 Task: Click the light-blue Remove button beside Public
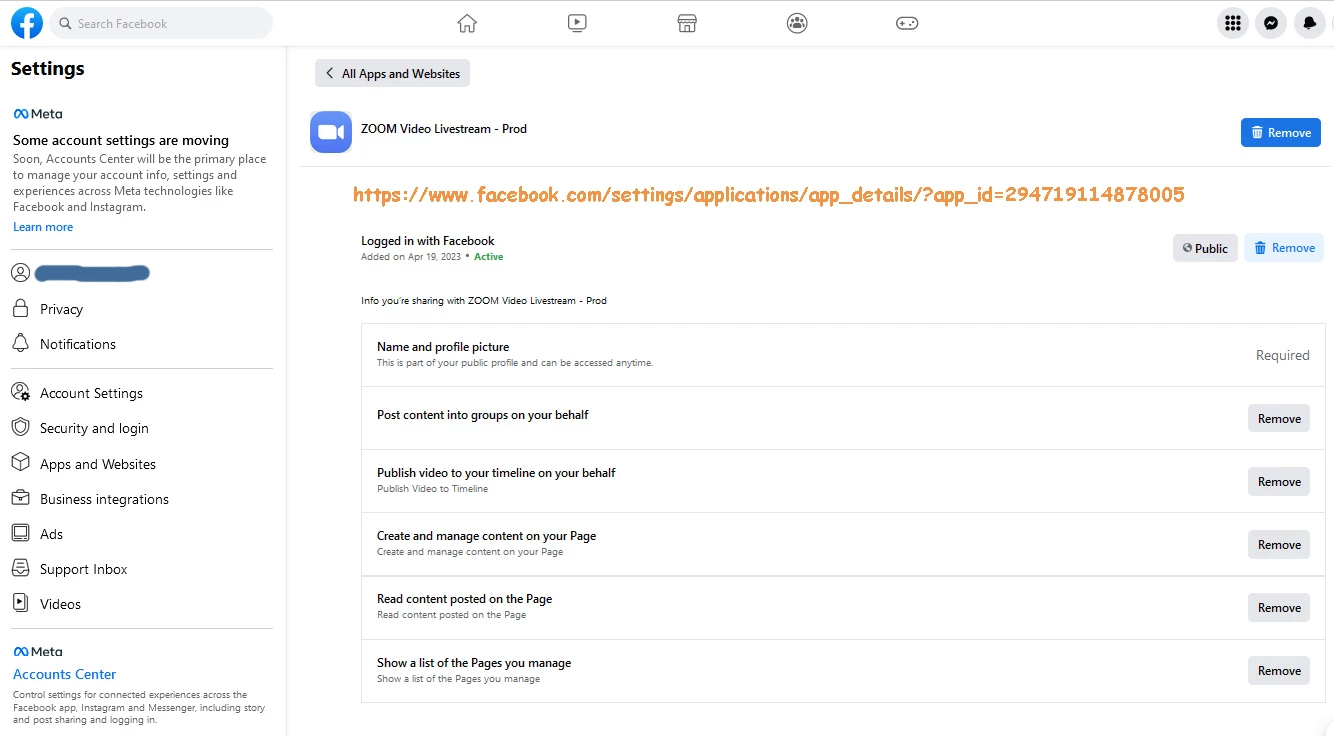tap(1284, 248)
